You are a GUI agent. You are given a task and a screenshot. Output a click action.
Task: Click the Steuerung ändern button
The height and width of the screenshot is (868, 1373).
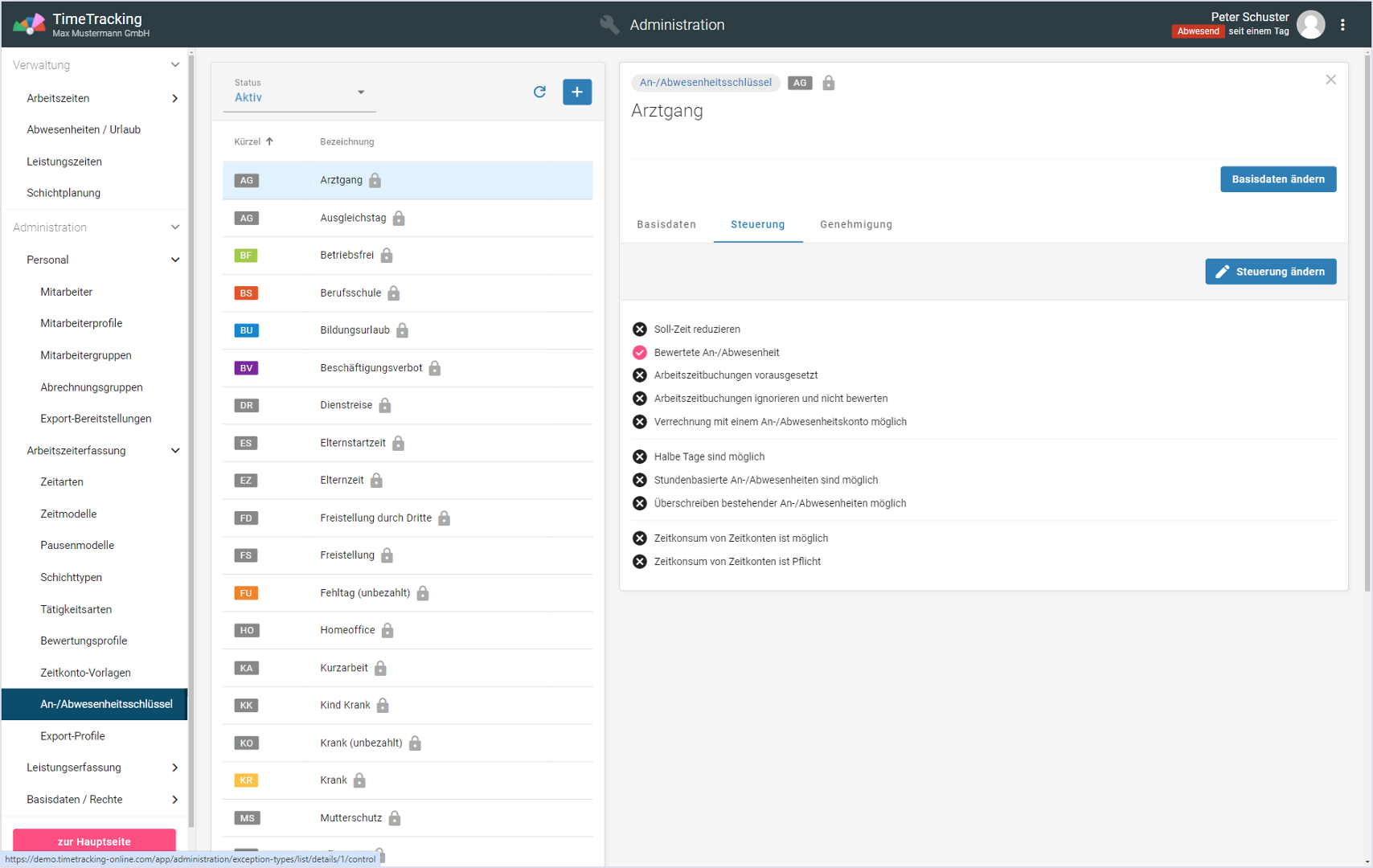click(x=1270, y=272)
